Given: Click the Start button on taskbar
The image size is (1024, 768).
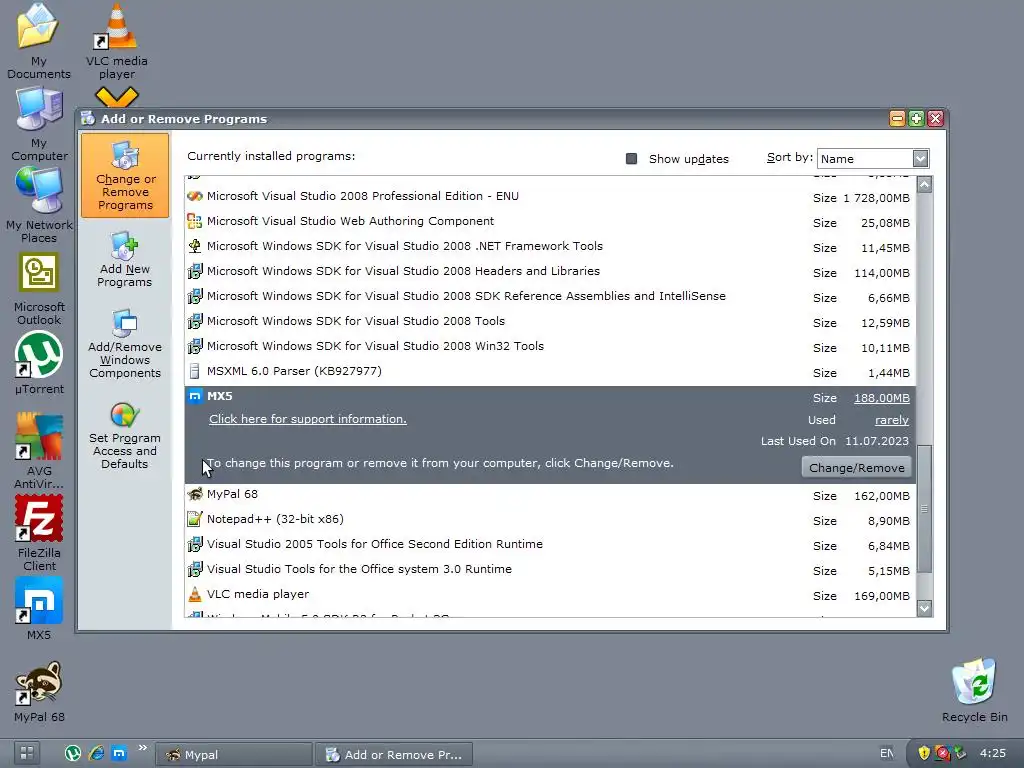Looking at the screenshot, I should 26,754.
